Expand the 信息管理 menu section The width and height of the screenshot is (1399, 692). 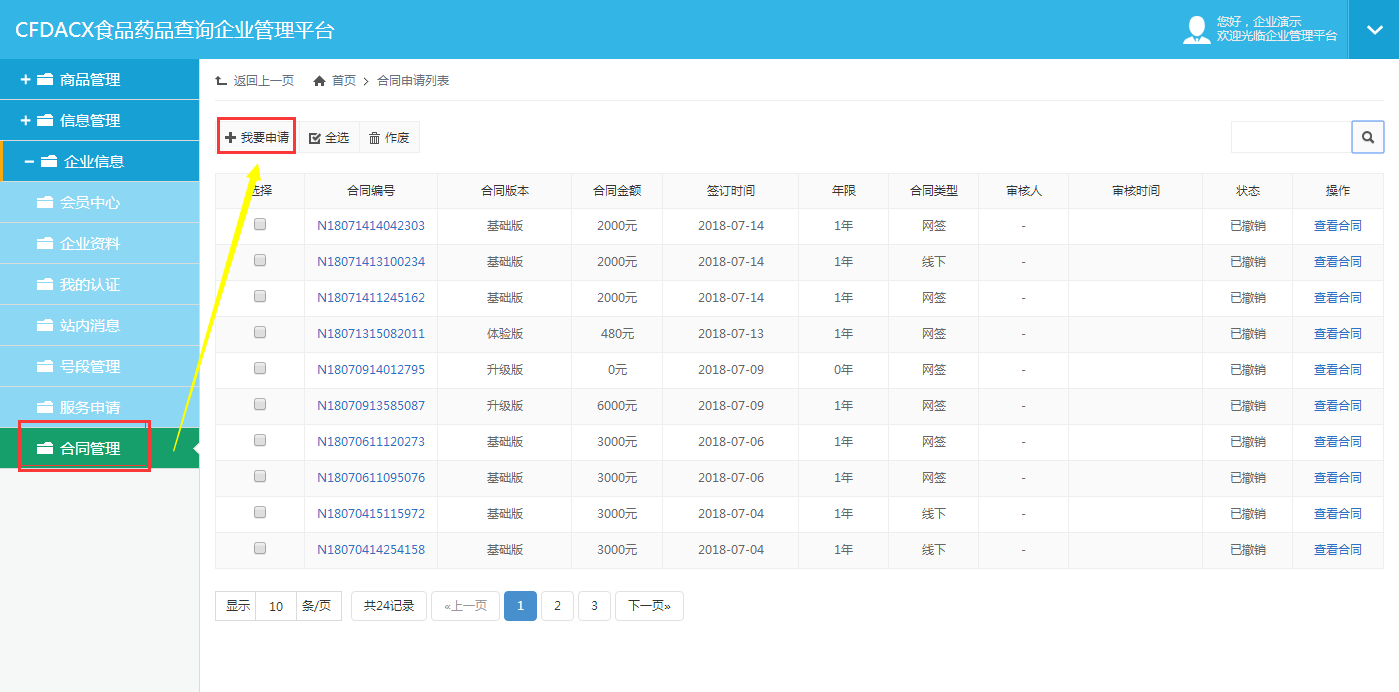pyautogui.click(x=99, y=120)
